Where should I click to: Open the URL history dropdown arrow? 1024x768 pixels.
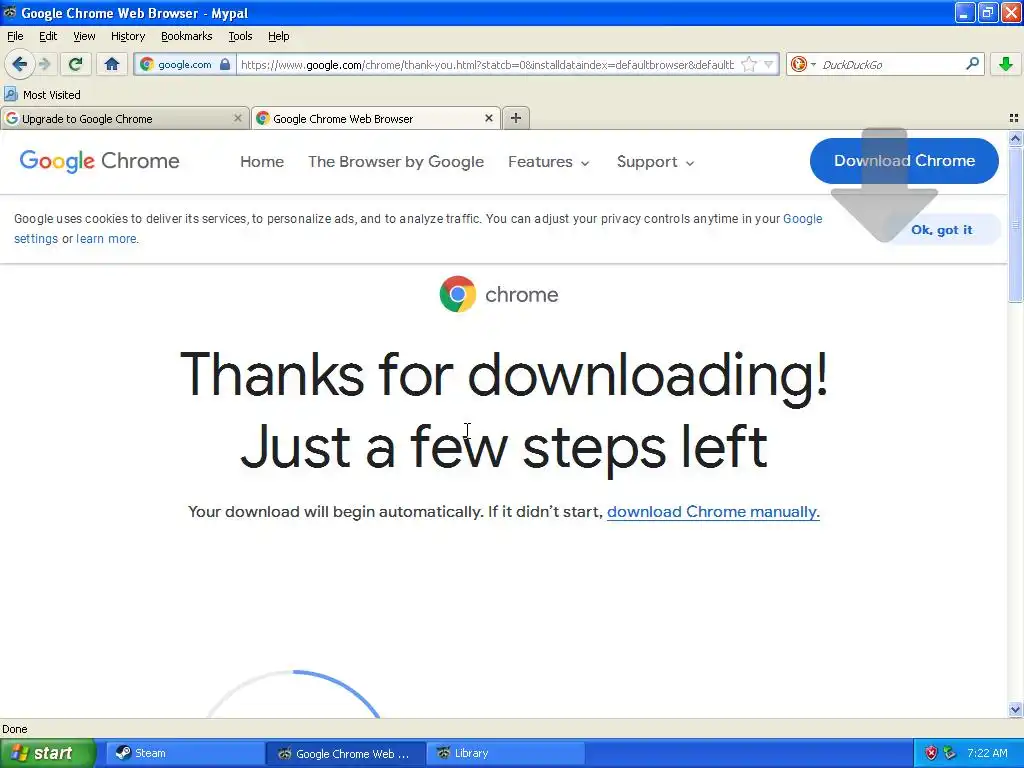769,64
